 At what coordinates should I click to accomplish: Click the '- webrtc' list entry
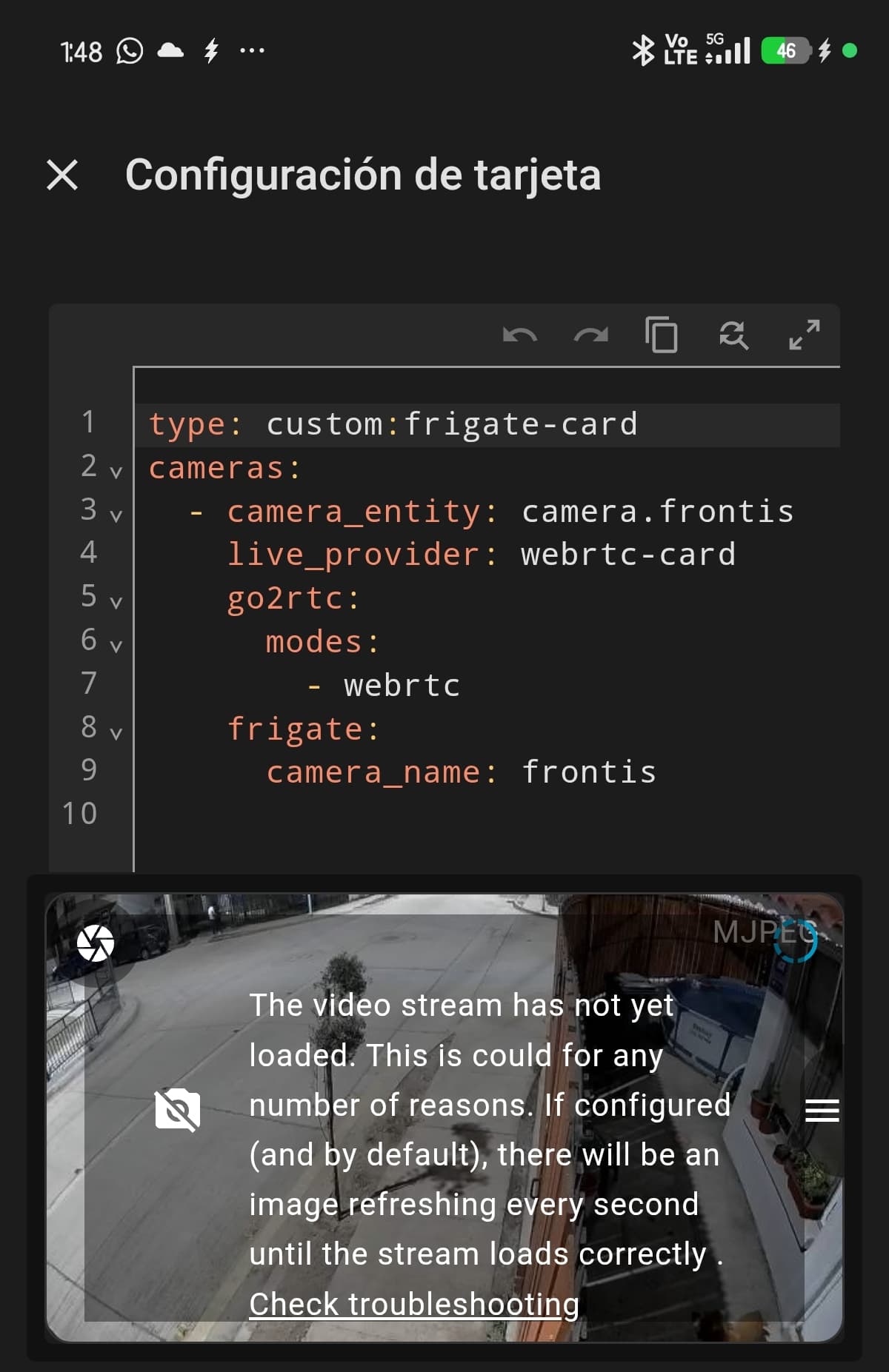coord(384,686)
